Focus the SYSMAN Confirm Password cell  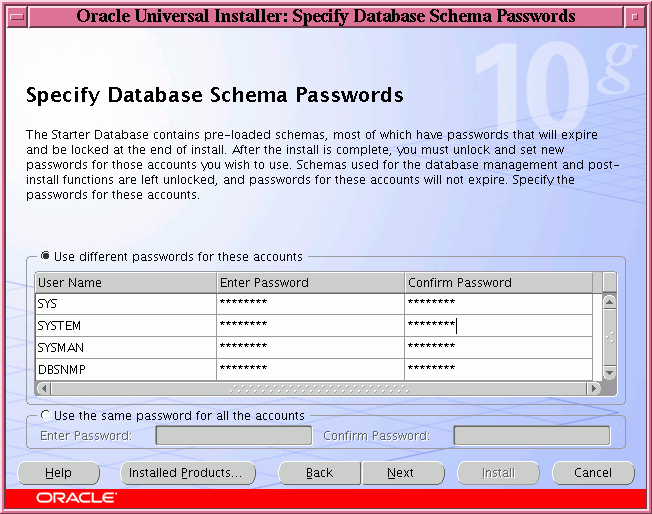[498, 347]
